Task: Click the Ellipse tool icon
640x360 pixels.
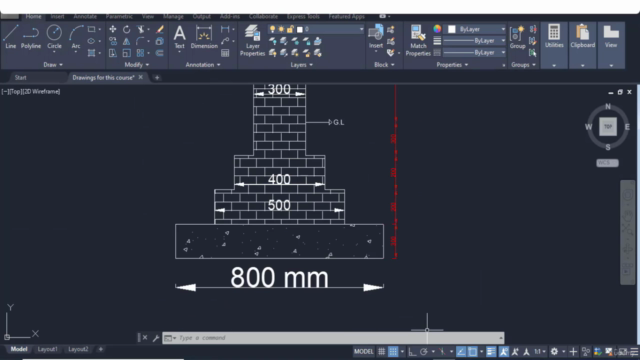Action: point(91,41)
